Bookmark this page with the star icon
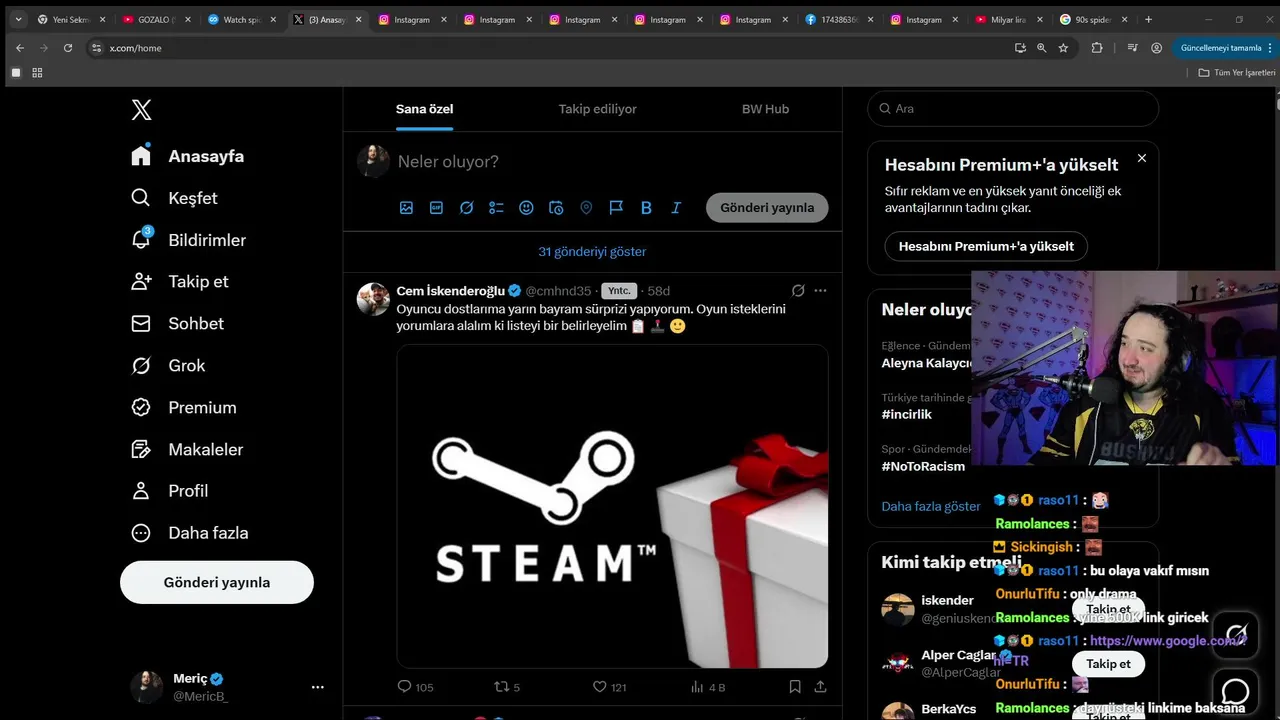This screenshot has width=1280, height=720. click(1063, 48)
